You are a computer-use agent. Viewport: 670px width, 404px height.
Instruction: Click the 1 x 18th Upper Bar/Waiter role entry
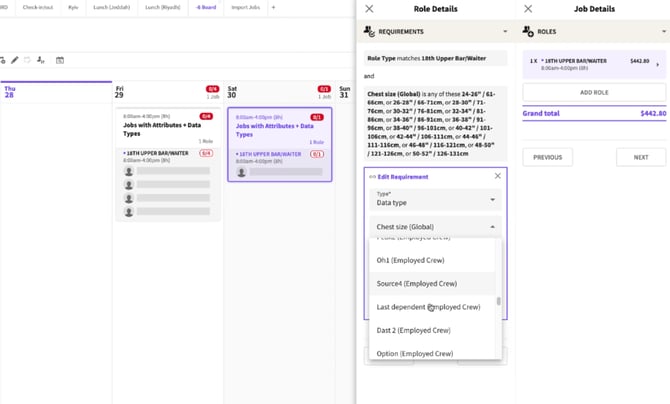point(594,65)
